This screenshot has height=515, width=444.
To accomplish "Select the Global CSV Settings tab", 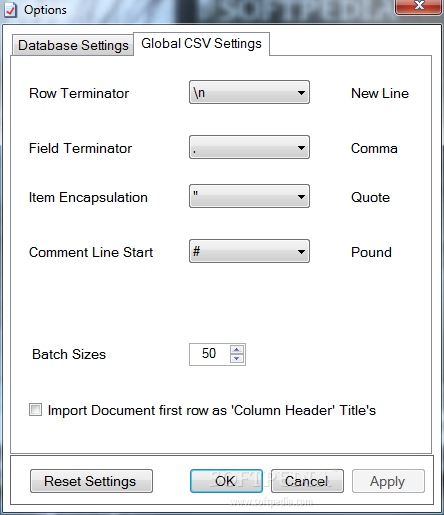I will click(201, 44).
